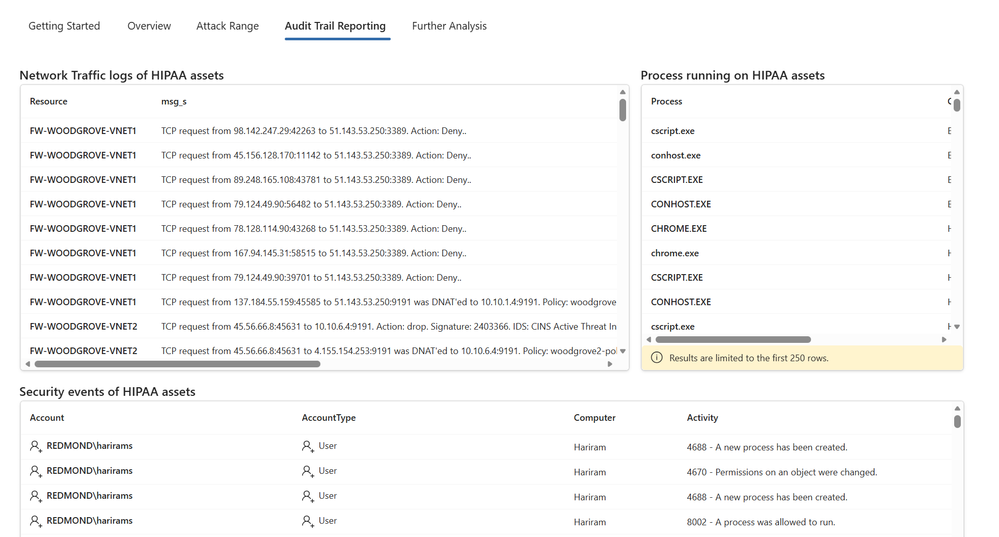
Task: Click the account icon in the 8002 process-allowed row
Action: click(35, 521)
